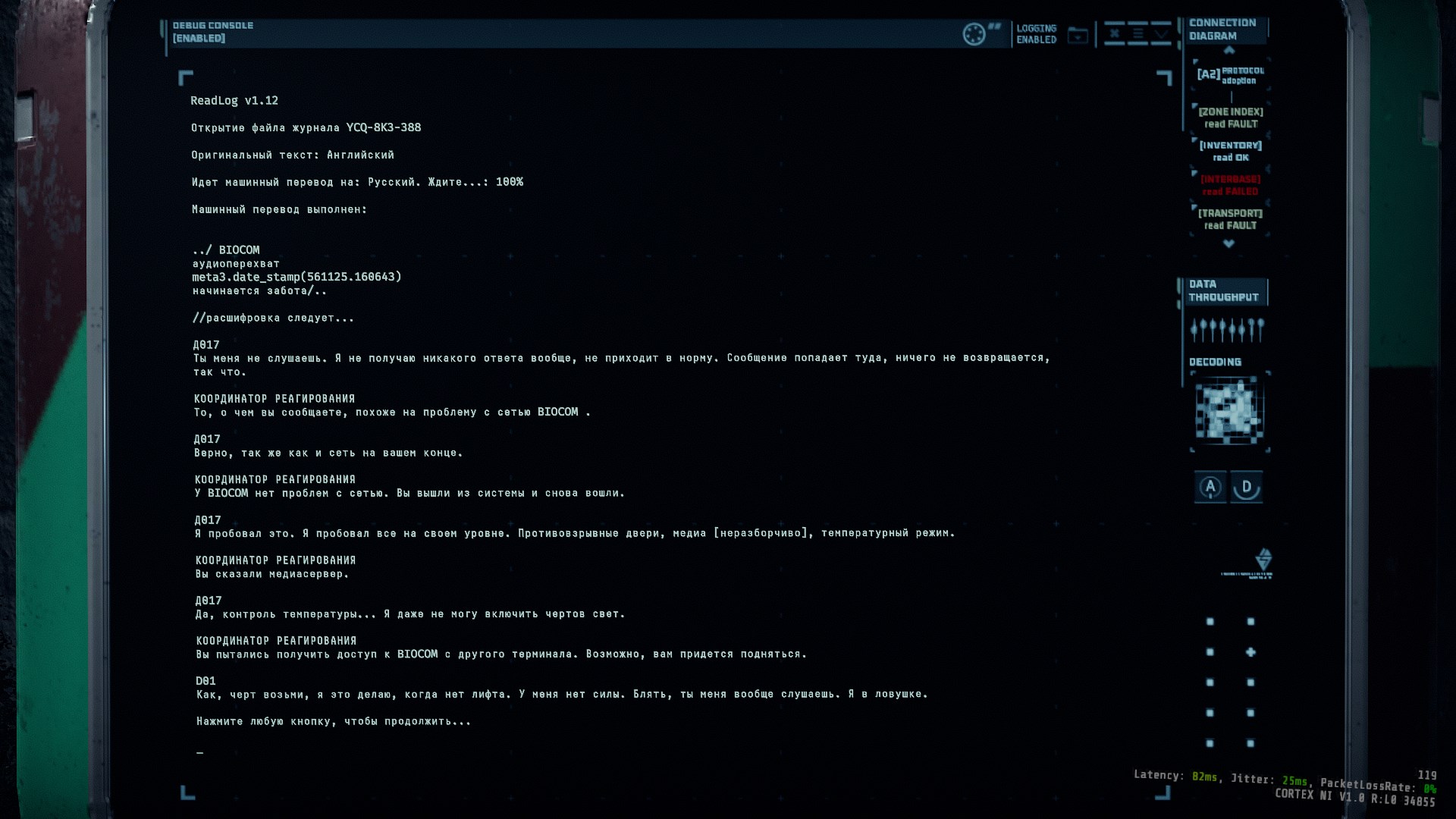The height and width of the screenshot is (819, 1456).
Task: Click the [INVENTORY] read OK entry
Action: click(x=1230, y=151)
